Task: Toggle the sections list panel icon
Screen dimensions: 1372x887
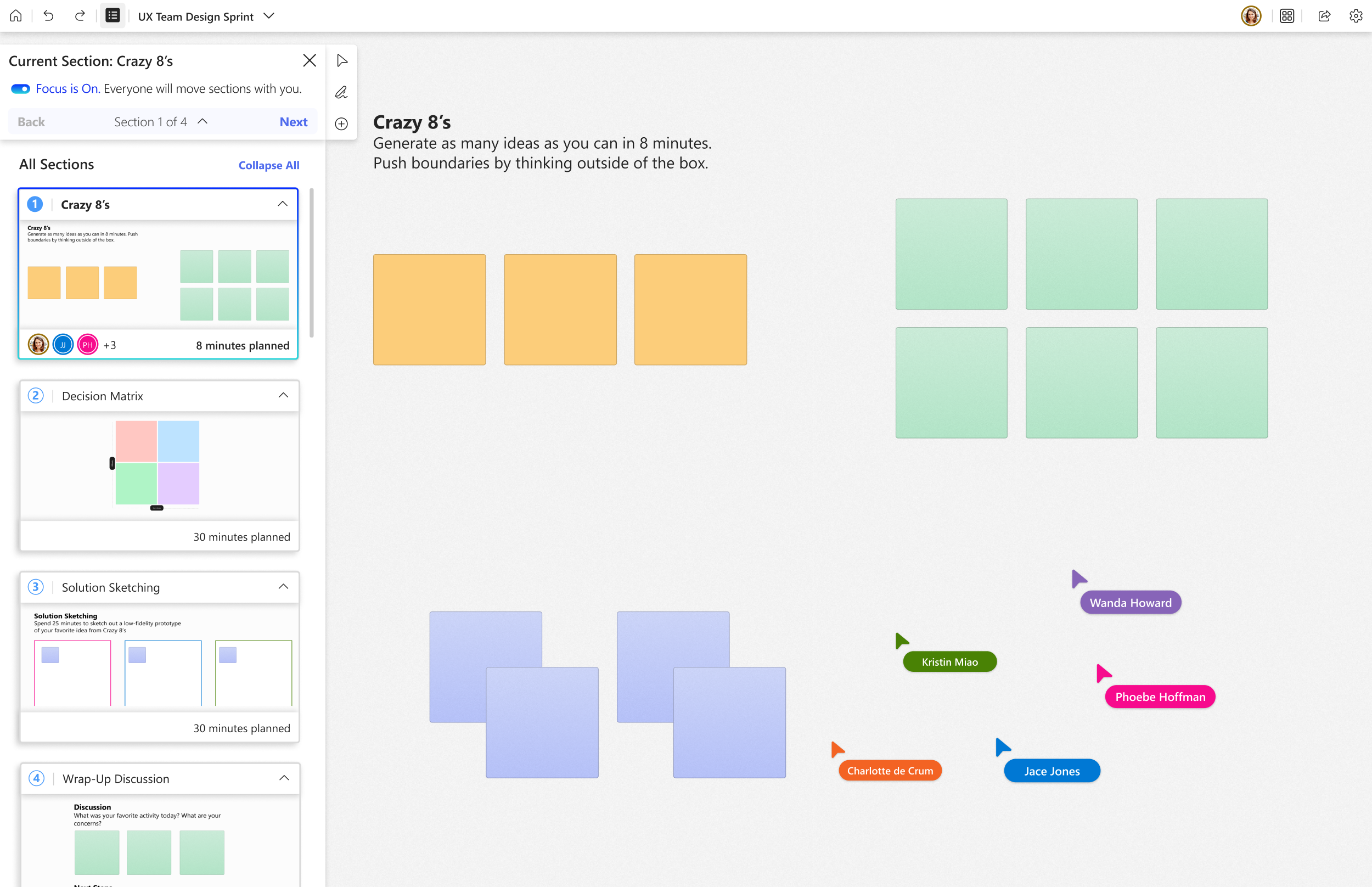Action: pyautogui.click(x=113, y=16)
